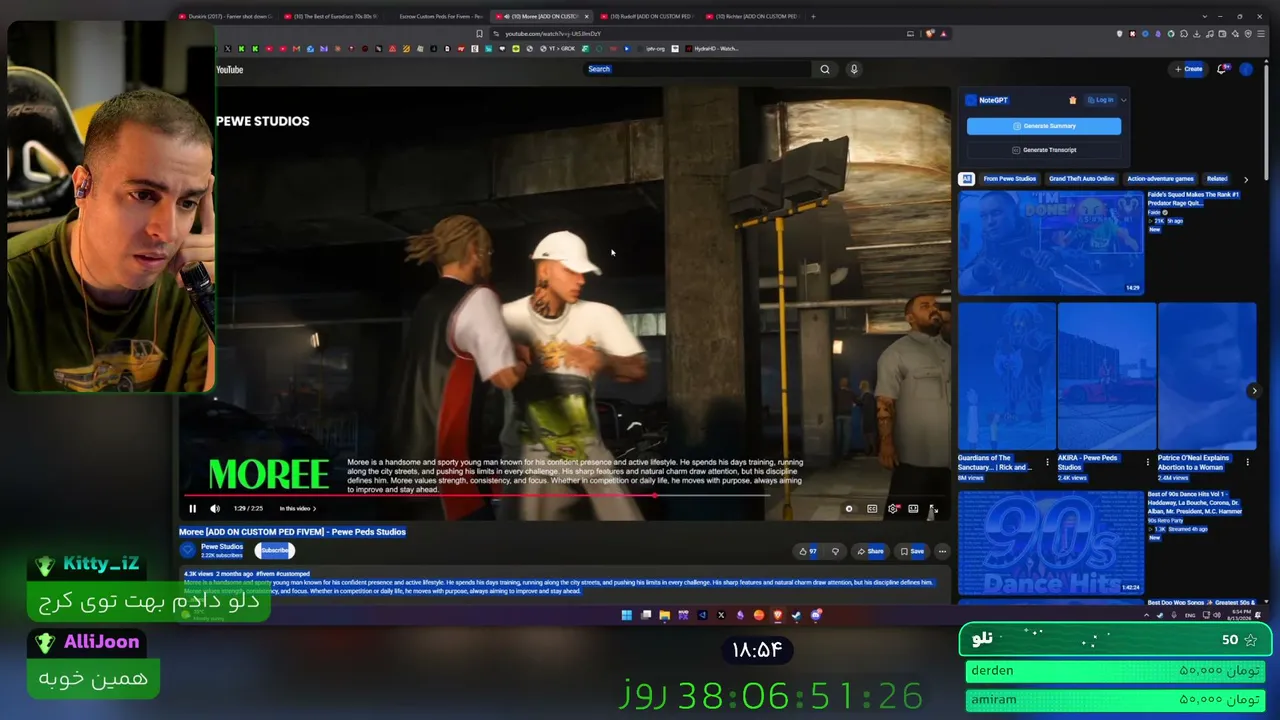The width and height of the screenshot is (1280, 720).
Task: Save the video to a playlist
Action: pos(912,551)
